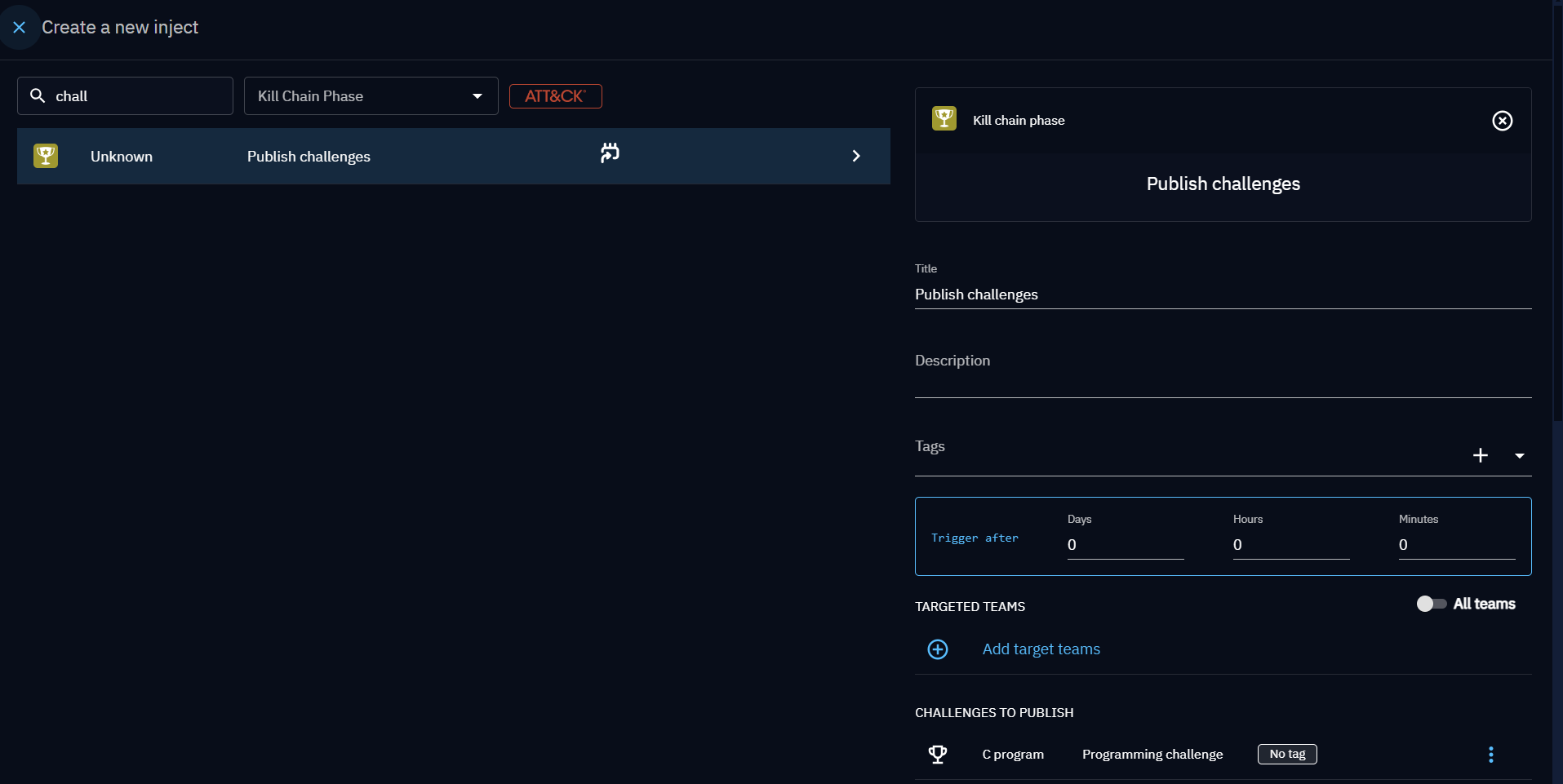Close the Create a new inject dialog
The image size is (1563, 784).
click(x=20, y=28)
